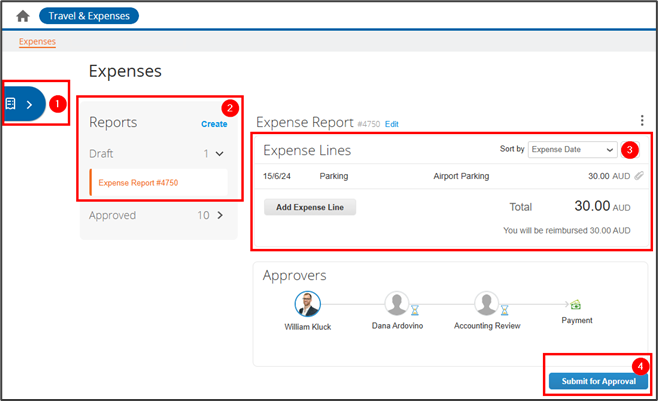Click the Accounting Review approver avatar

(x=487, y=304)
